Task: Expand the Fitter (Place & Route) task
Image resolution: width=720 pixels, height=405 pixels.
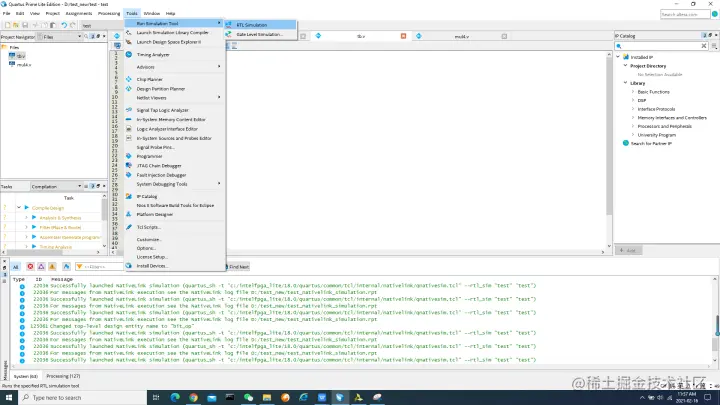Action: [x=26, y=227]
